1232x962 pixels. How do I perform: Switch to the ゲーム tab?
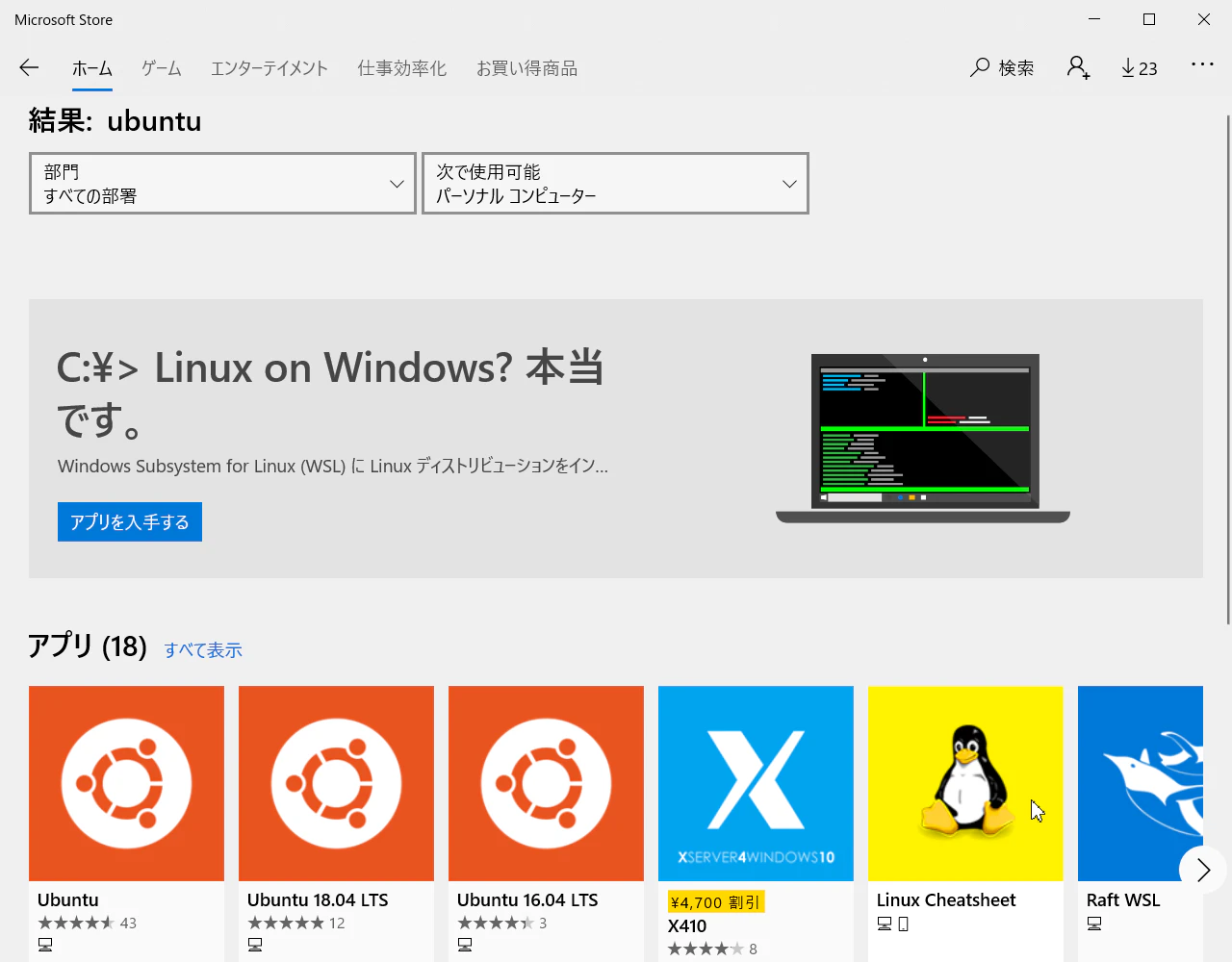click(162, 68)
